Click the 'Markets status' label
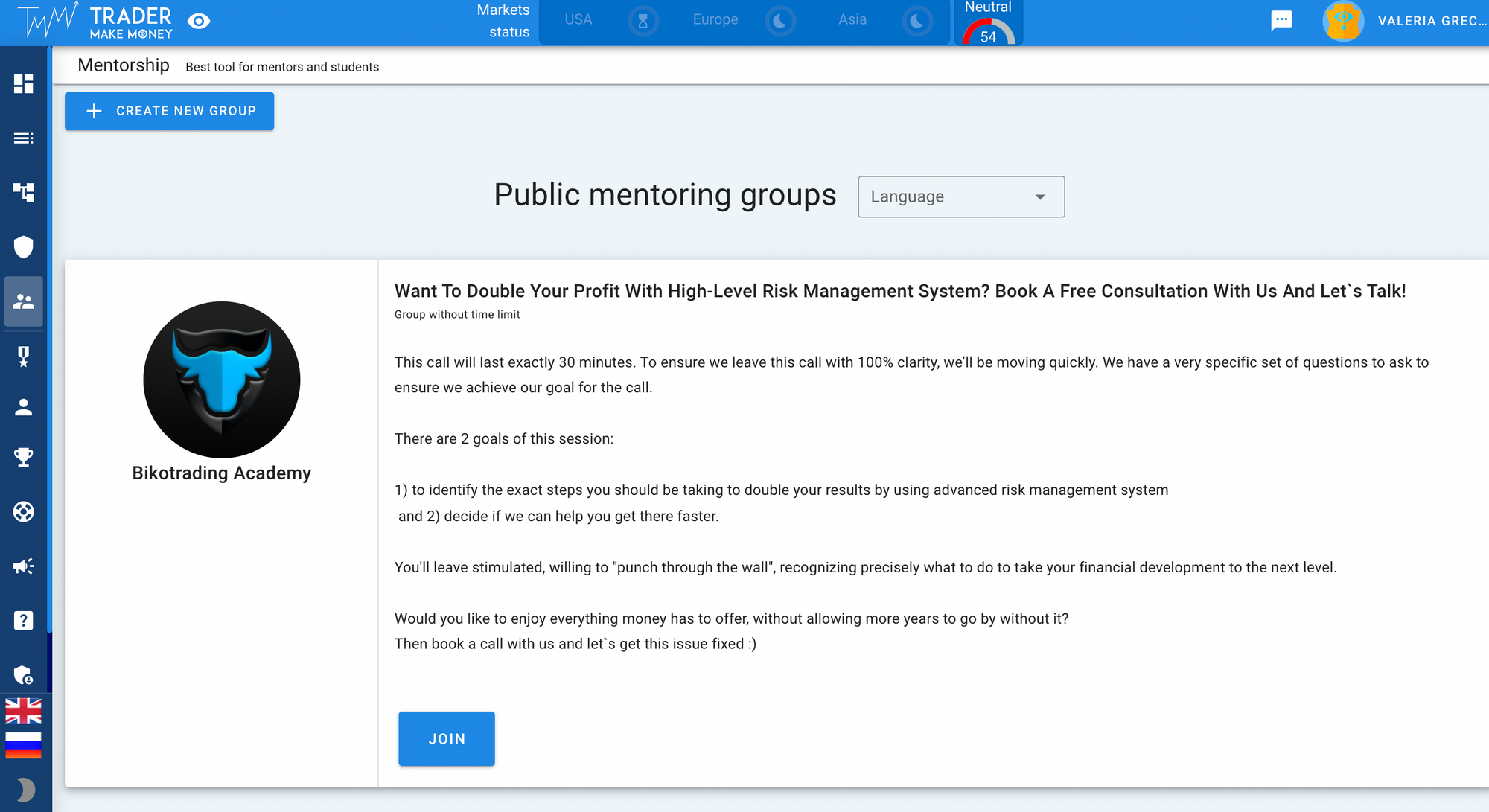 pyautogui.click(x=503, y=21)
